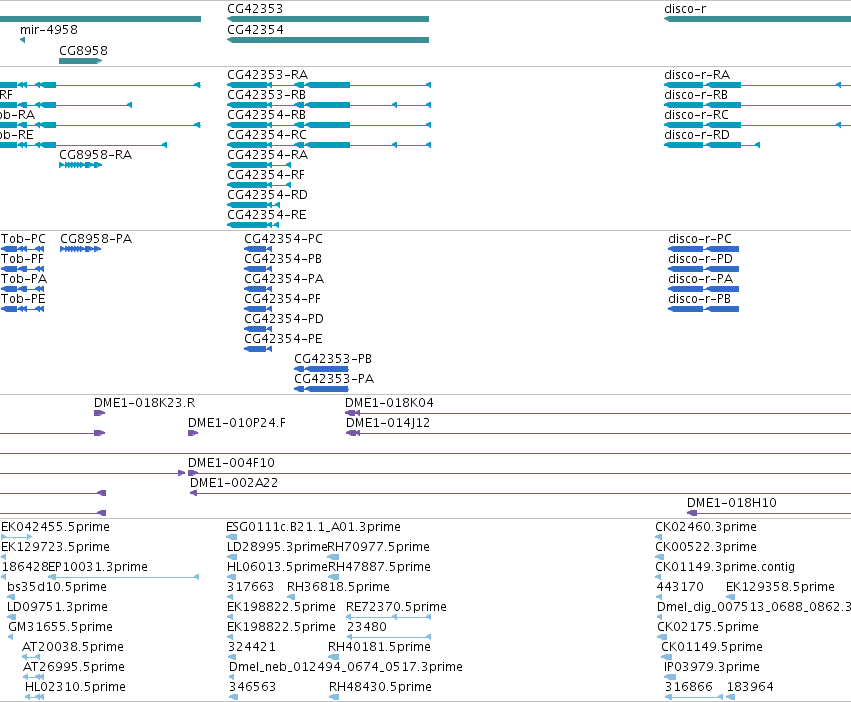Select protein Tob-PA

pos(24,279)
